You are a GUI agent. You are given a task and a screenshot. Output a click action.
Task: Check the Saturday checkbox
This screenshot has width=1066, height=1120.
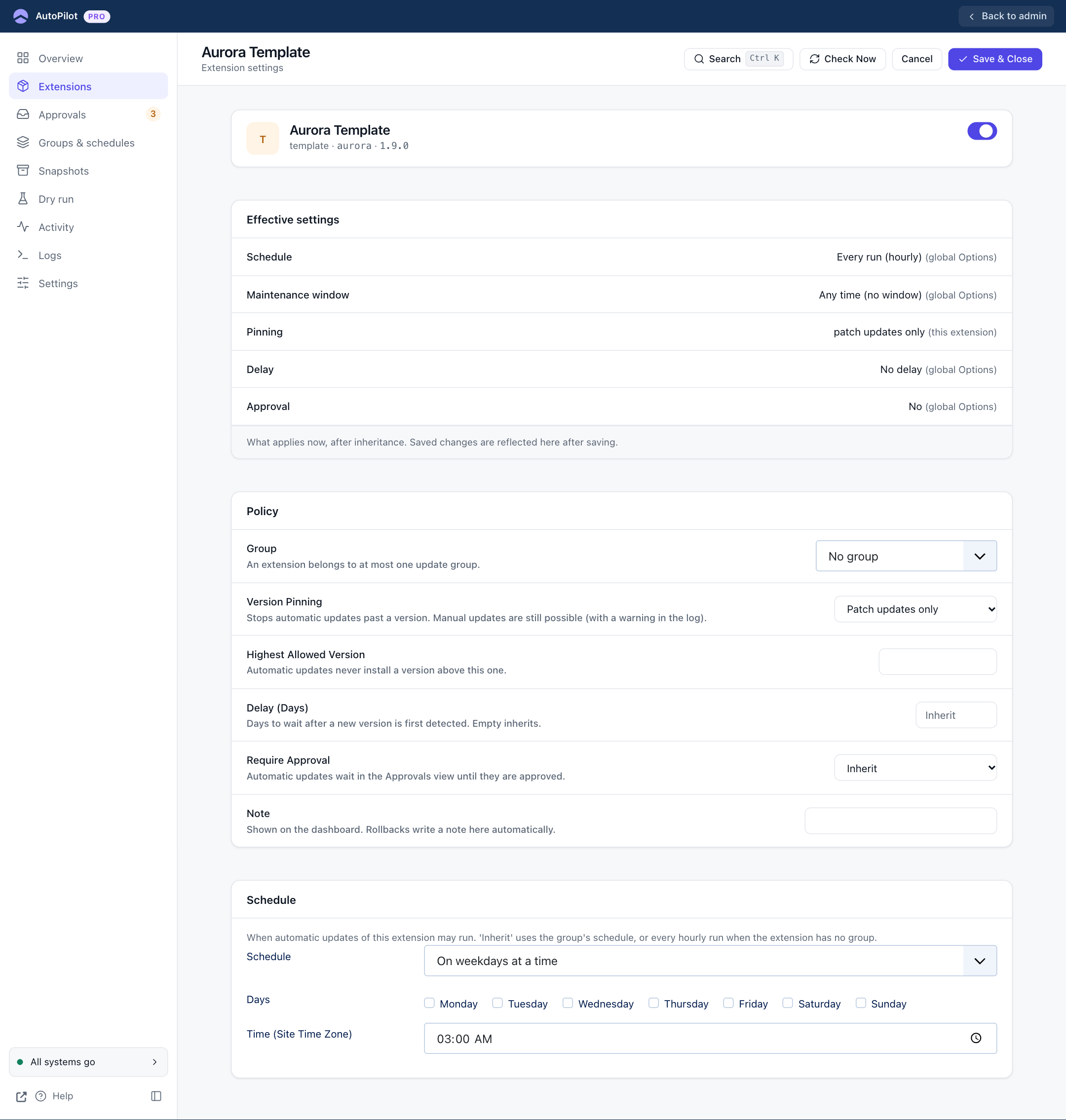pos(788,1003)
